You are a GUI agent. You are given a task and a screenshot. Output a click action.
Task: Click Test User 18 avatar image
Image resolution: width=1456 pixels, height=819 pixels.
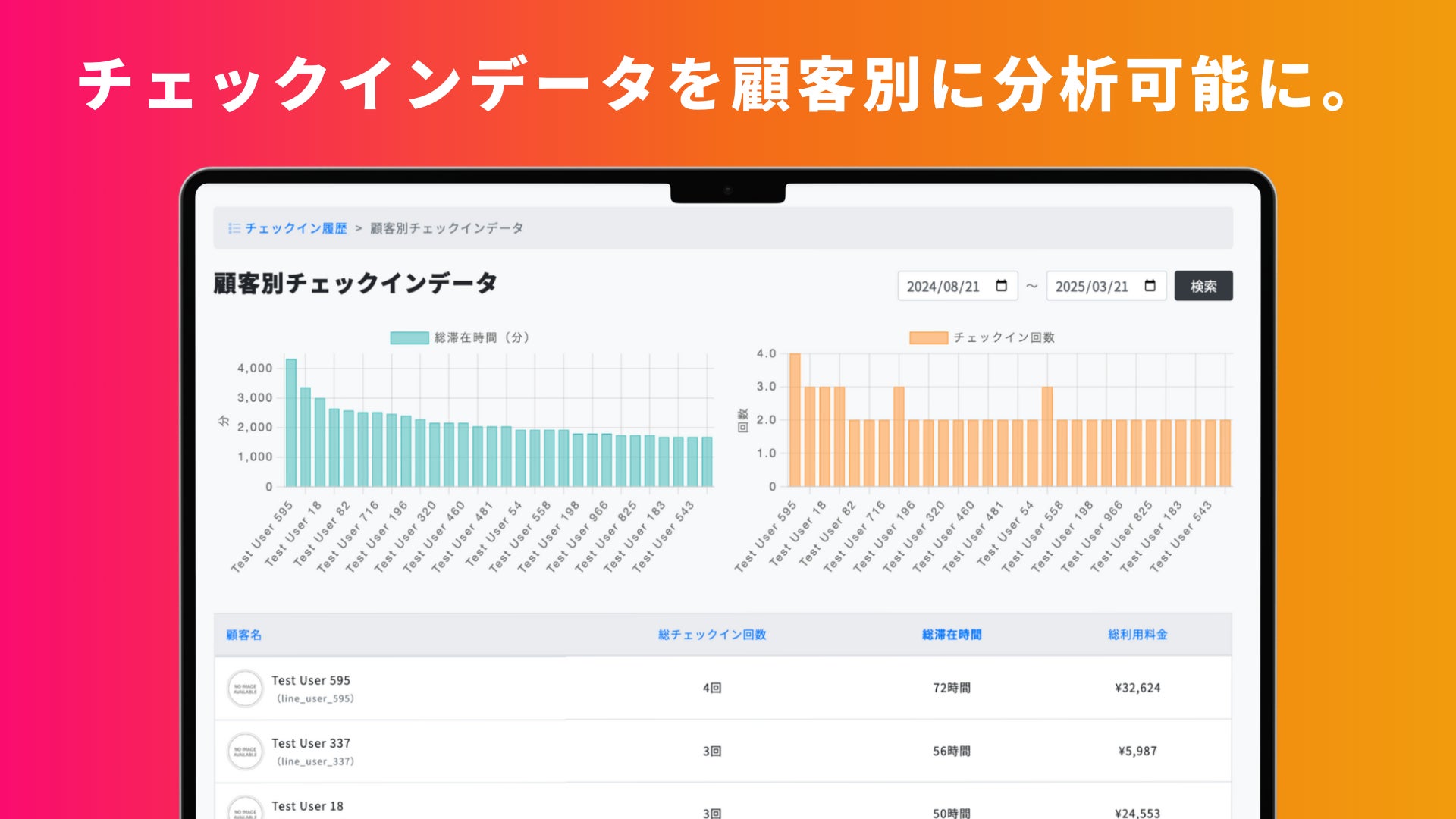[245, 810]
